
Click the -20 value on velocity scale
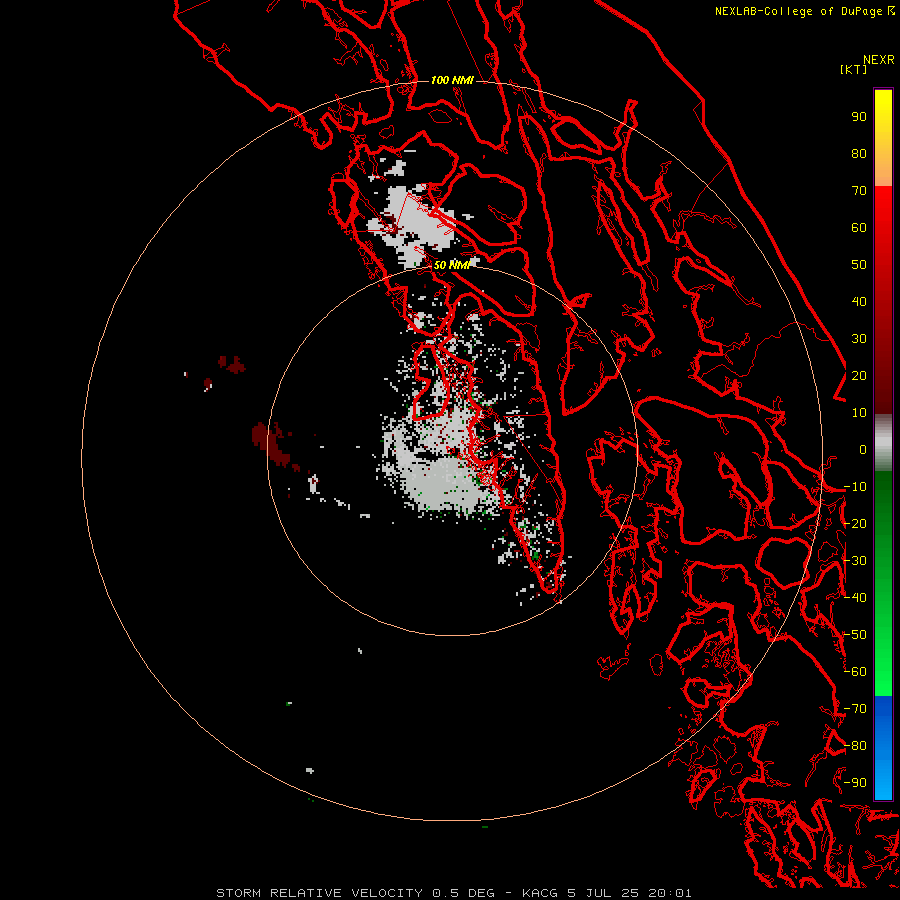(855, 523)
